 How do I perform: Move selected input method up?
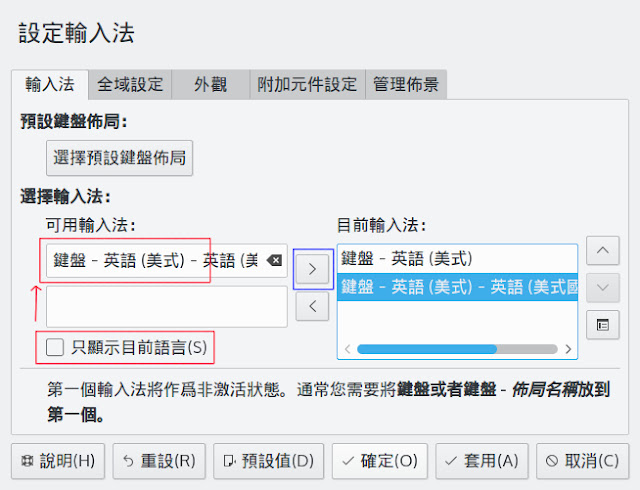tap(602, 249)
